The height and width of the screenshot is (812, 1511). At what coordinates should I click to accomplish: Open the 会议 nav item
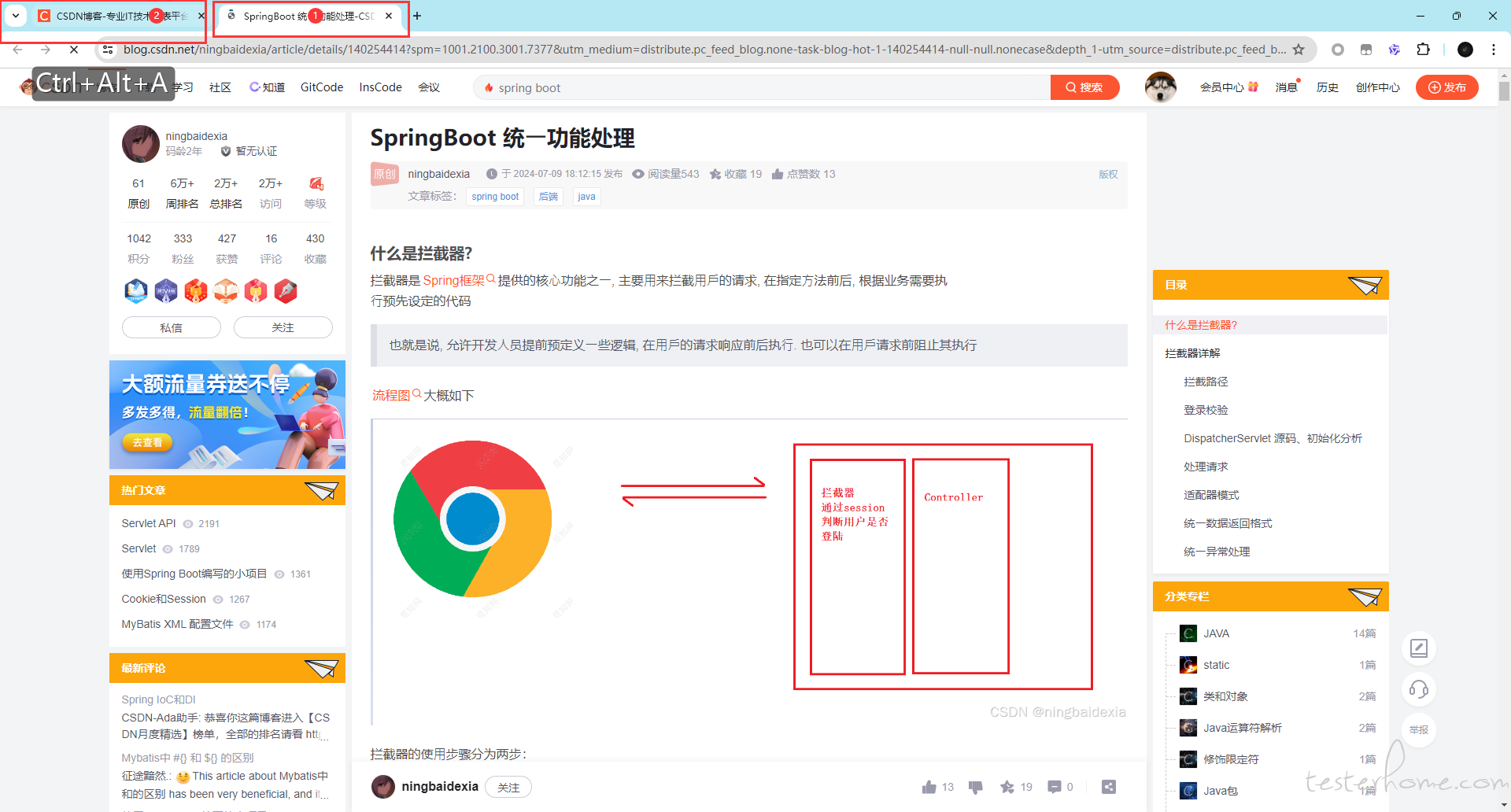pos(429,87)
